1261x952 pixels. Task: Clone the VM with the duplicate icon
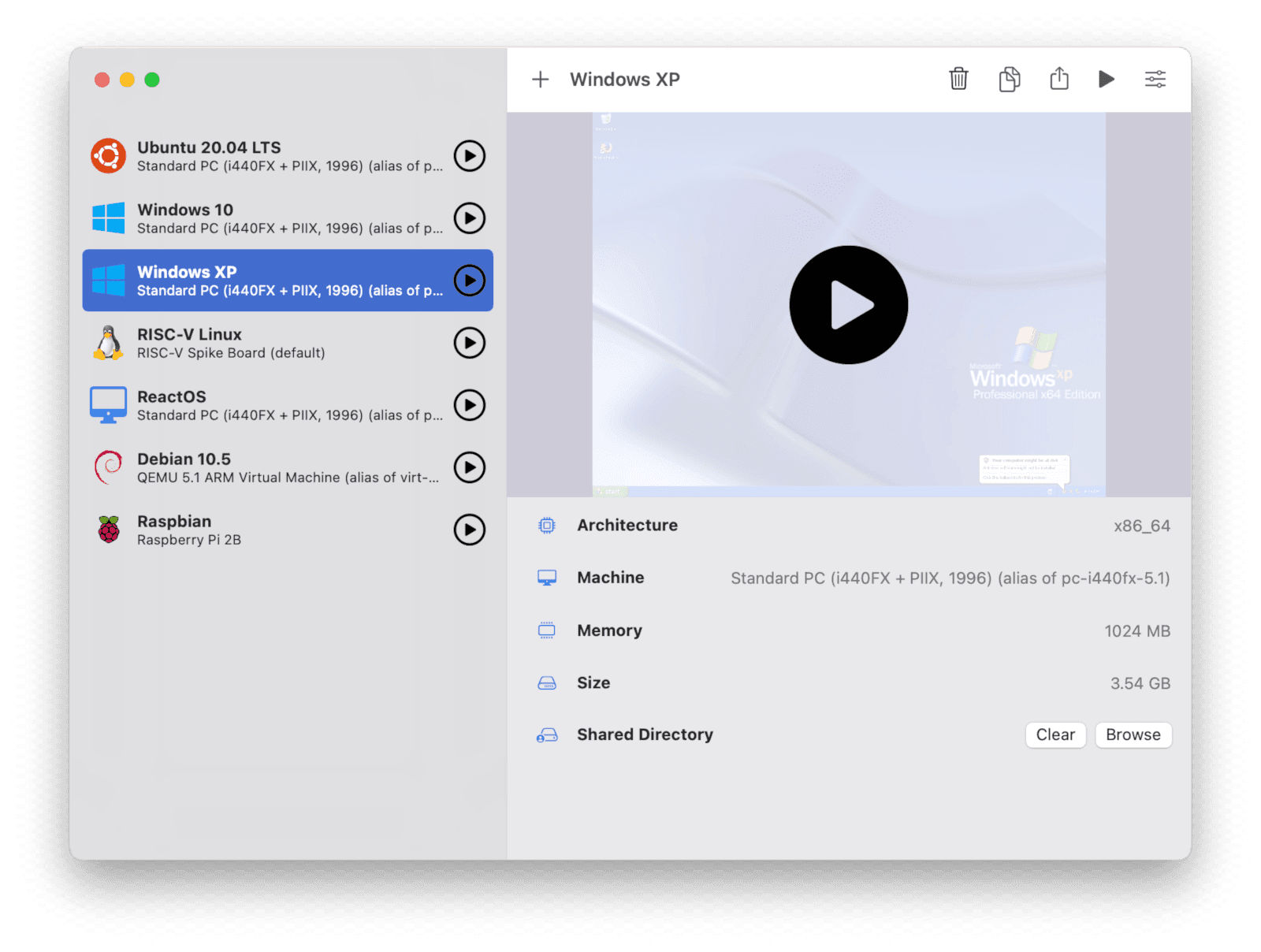(x=1009, y=80)
